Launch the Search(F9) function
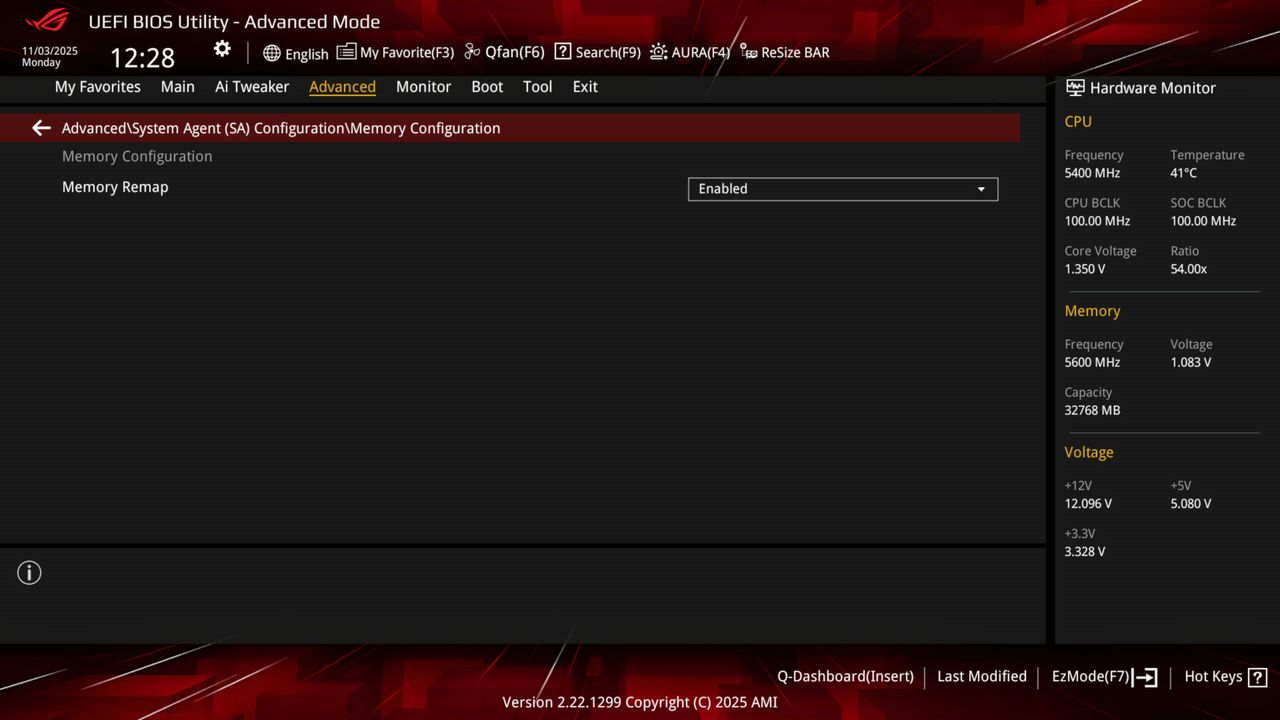 click(597, 52)
